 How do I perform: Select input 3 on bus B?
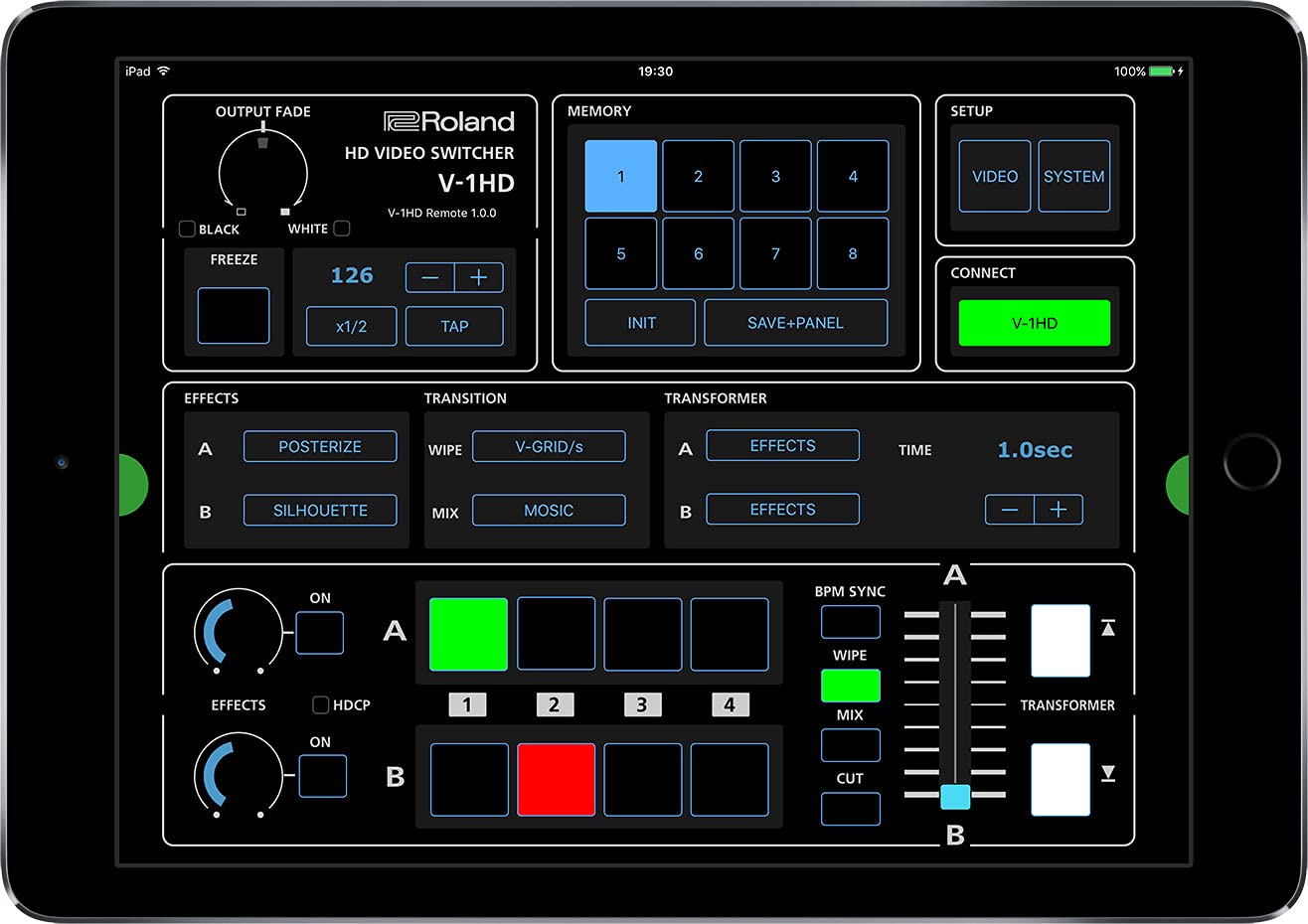[643, 780]
